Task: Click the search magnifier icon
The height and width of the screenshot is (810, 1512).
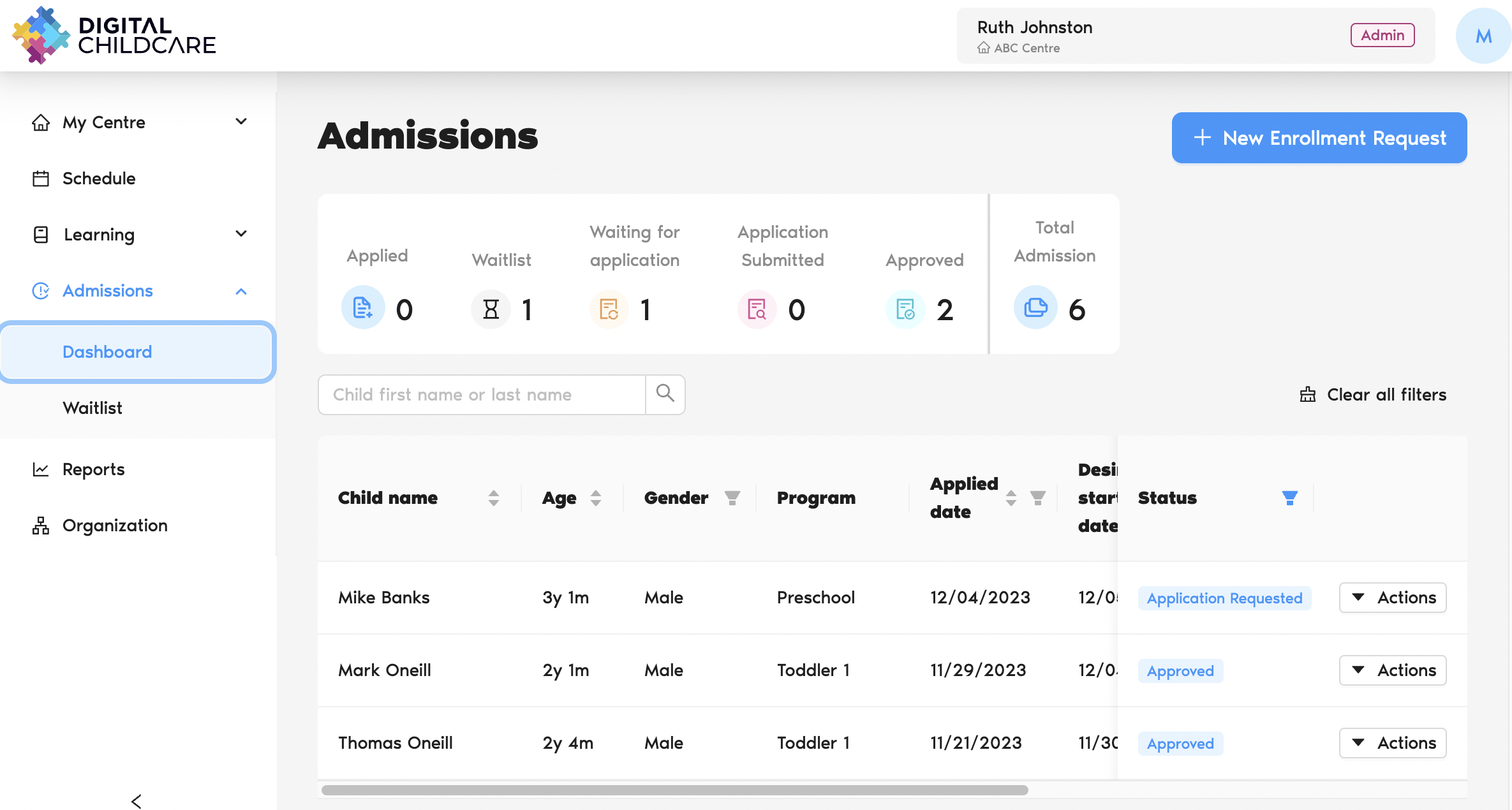Action: [x=665, y=394]
